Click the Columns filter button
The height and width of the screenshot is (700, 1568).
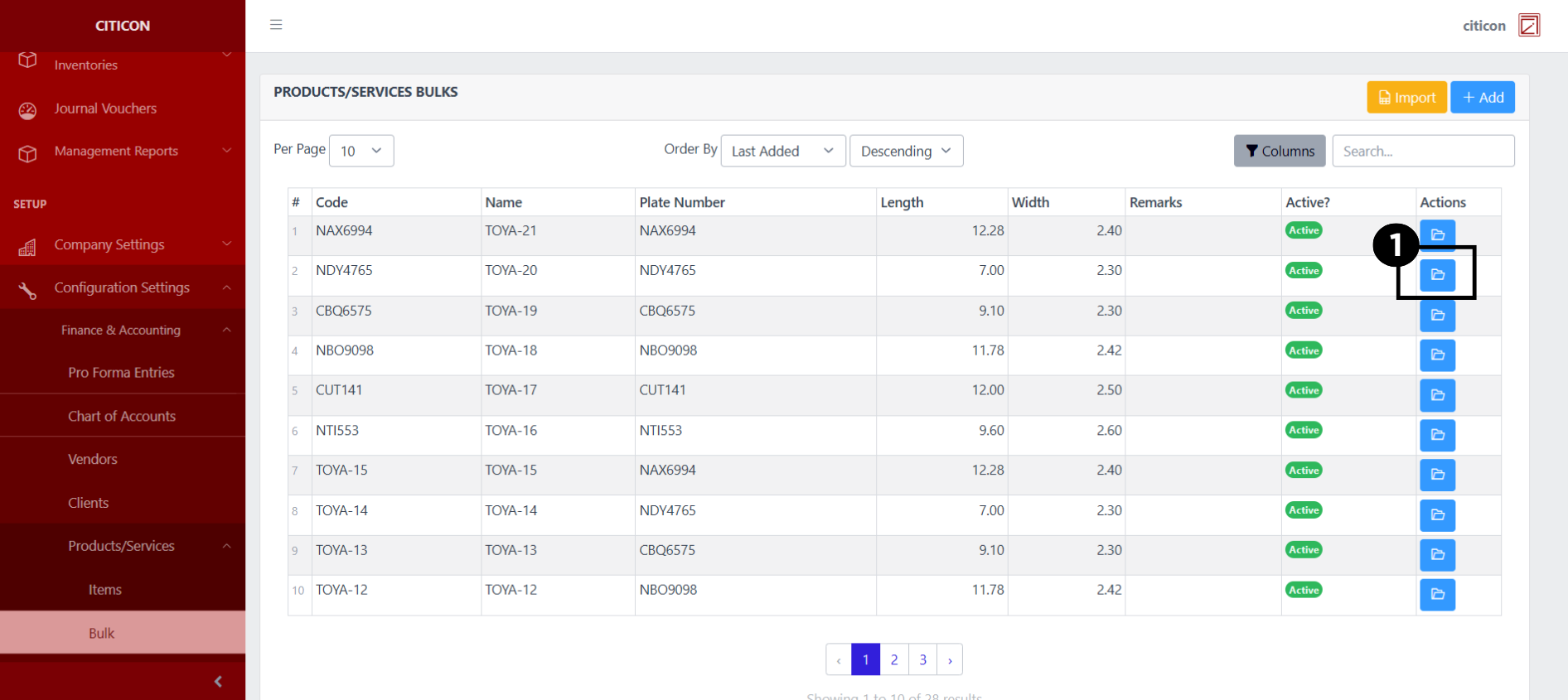pyautogui.click(x=1279, y=151)
